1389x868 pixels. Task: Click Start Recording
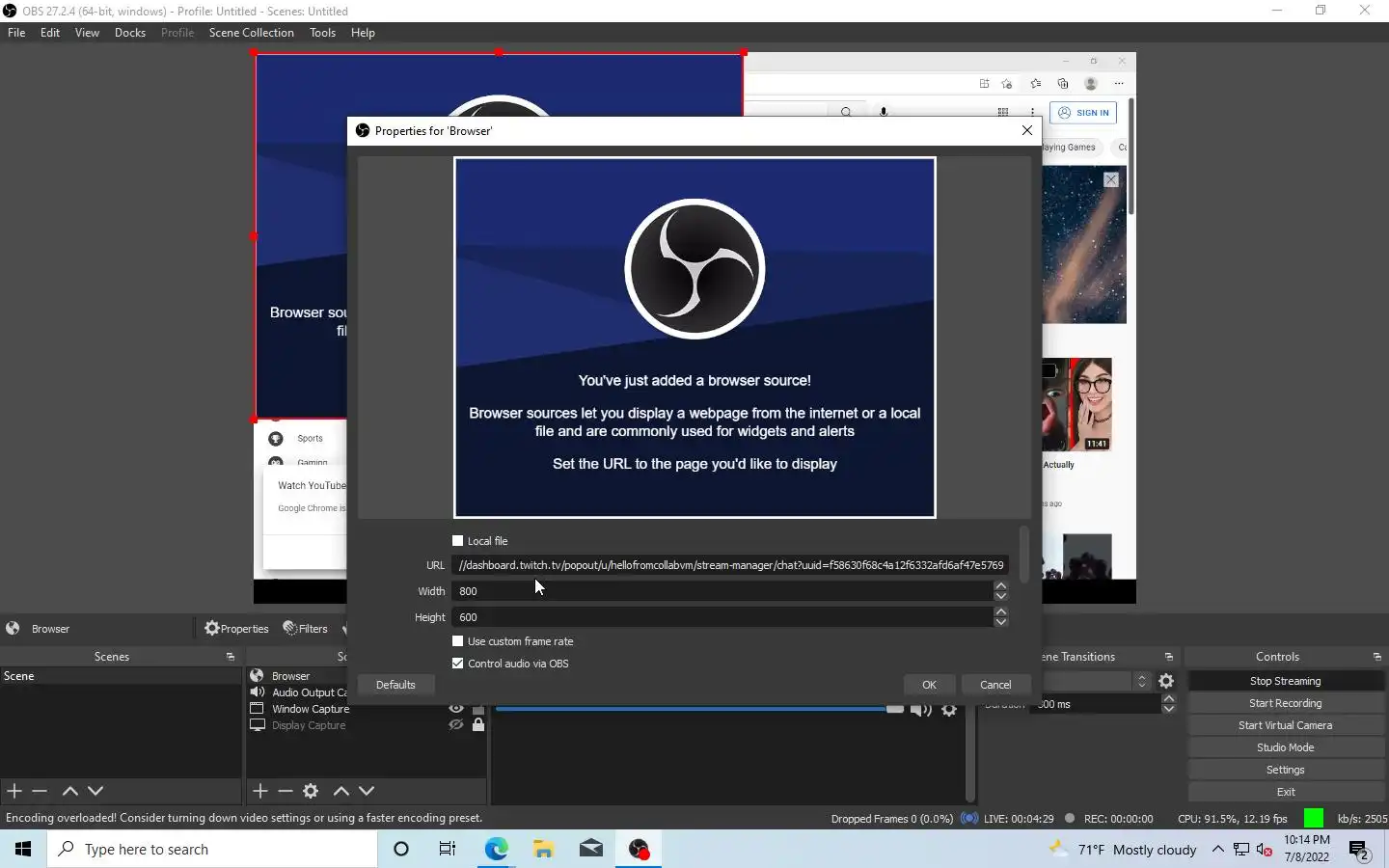tap(1286, 703)
